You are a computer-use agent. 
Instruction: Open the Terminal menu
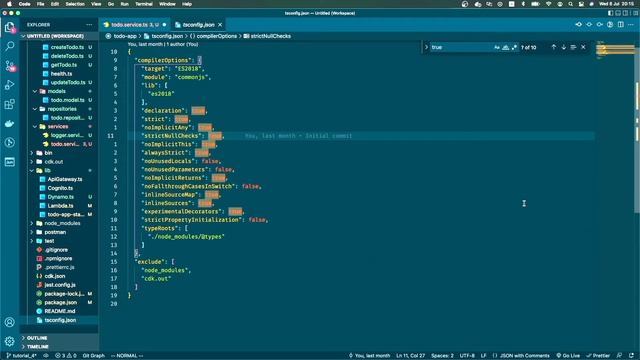point(144,4)
